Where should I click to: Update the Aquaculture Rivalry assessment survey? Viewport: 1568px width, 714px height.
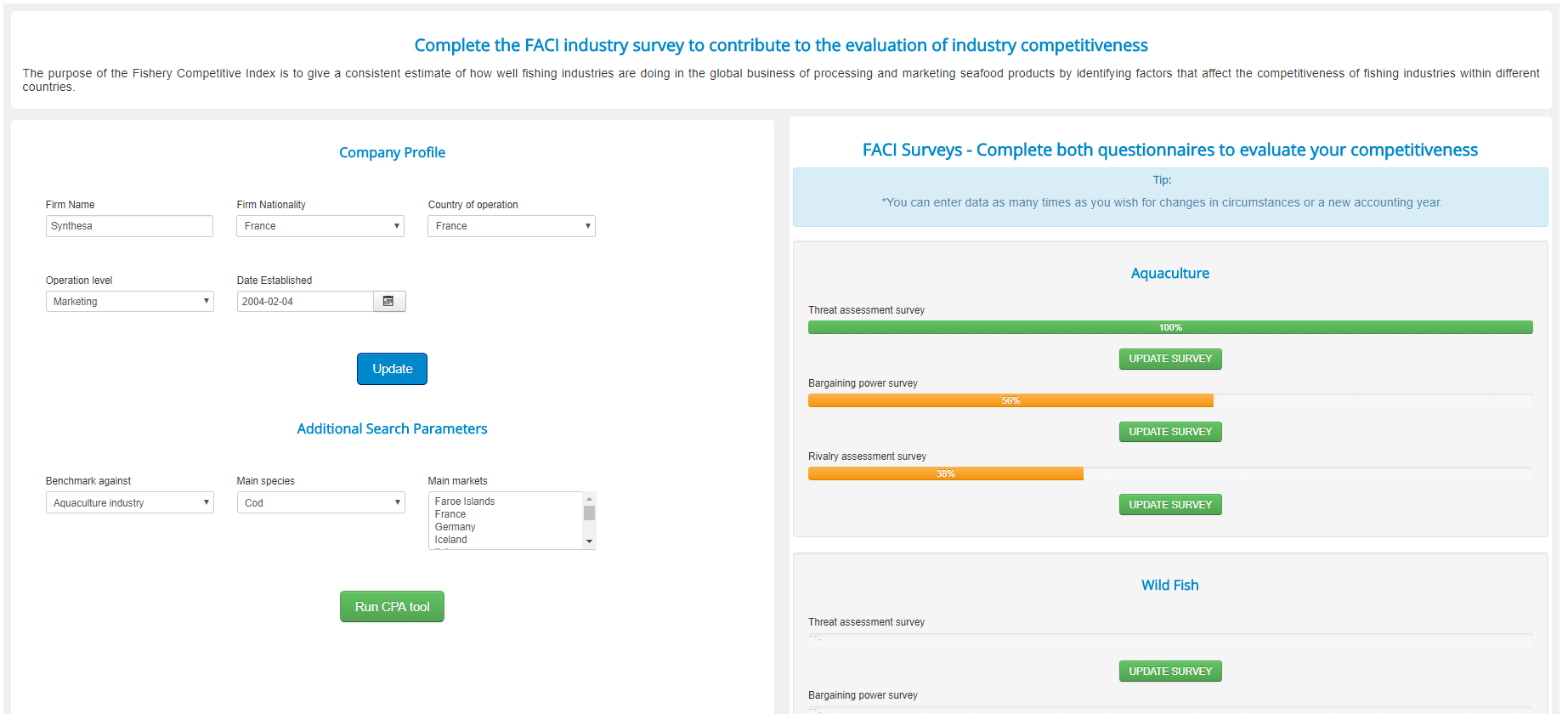[x=1170, y=505]
